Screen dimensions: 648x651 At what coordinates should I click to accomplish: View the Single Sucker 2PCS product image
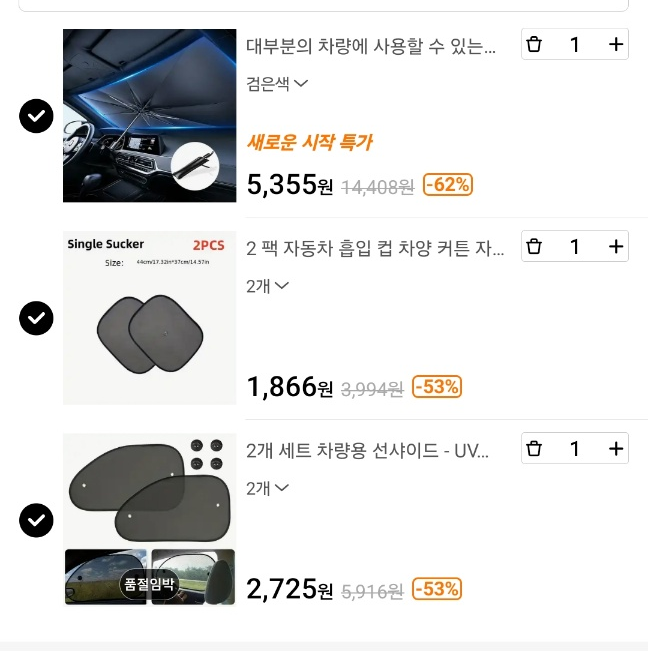(149, 318)
